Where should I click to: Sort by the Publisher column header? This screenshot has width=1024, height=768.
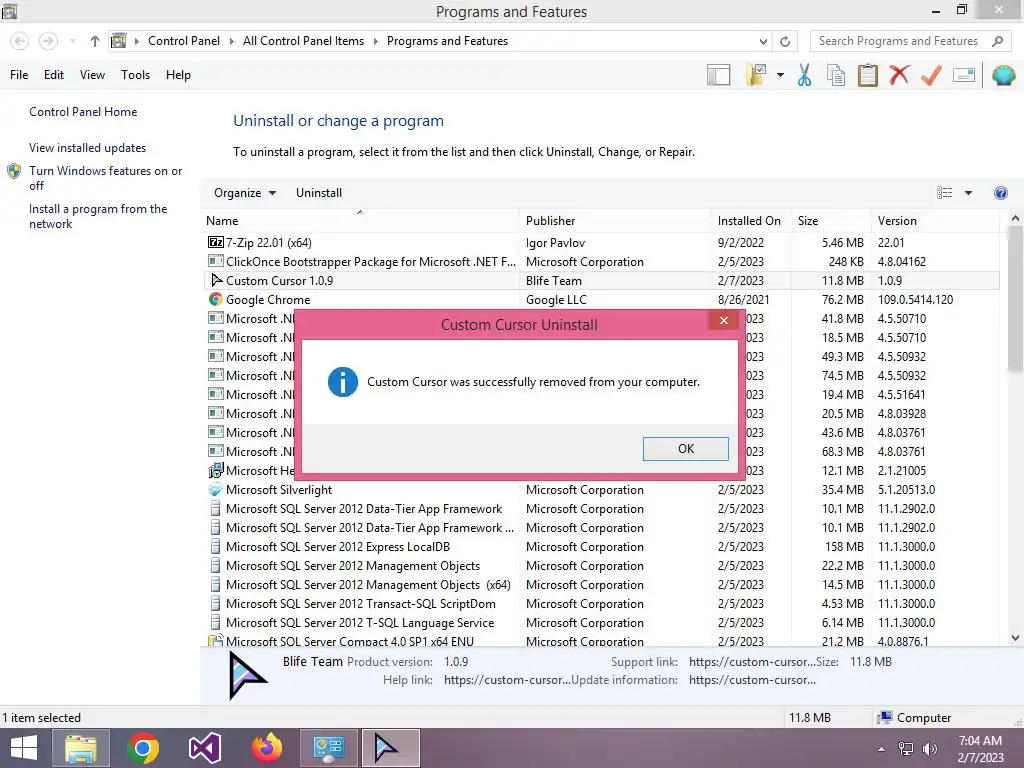tap(615, 221)
